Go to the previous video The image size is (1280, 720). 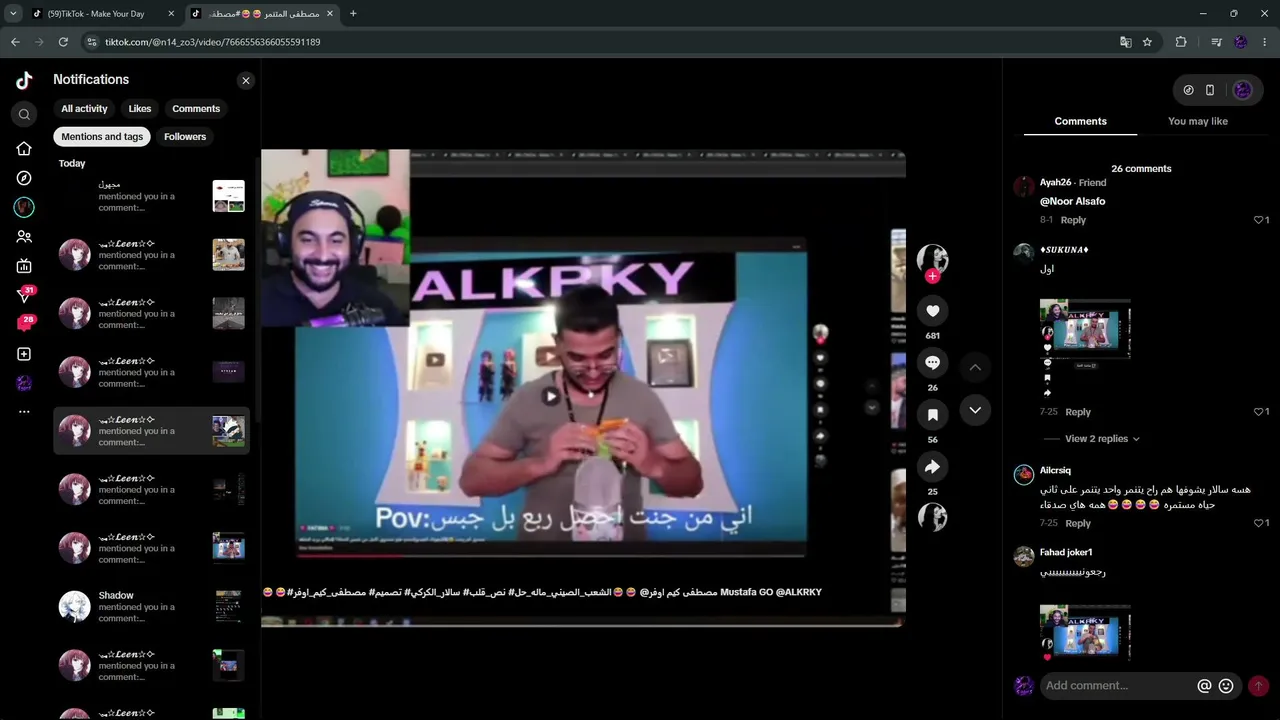(x=975, y=368)
